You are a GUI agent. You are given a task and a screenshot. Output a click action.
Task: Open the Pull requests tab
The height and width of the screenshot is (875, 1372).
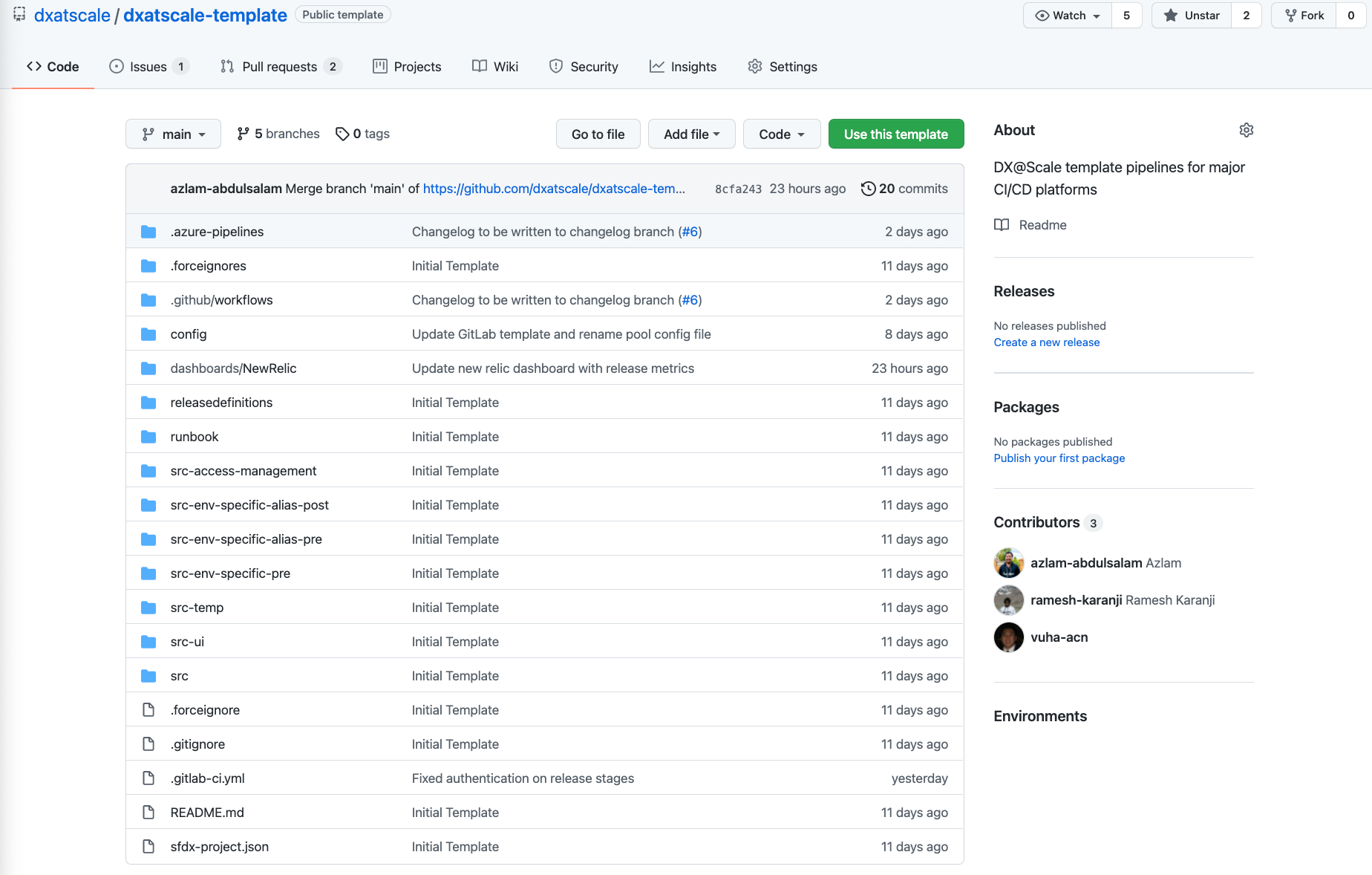tap(281, 66)
